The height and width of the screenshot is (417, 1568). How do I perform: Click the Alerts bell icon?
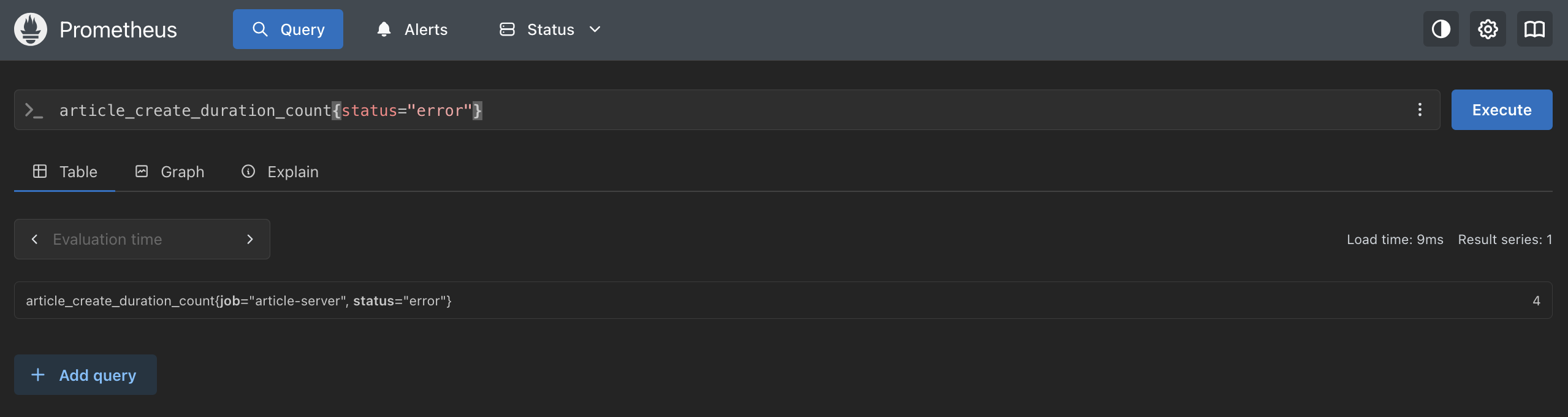click(x=384, y=29)
